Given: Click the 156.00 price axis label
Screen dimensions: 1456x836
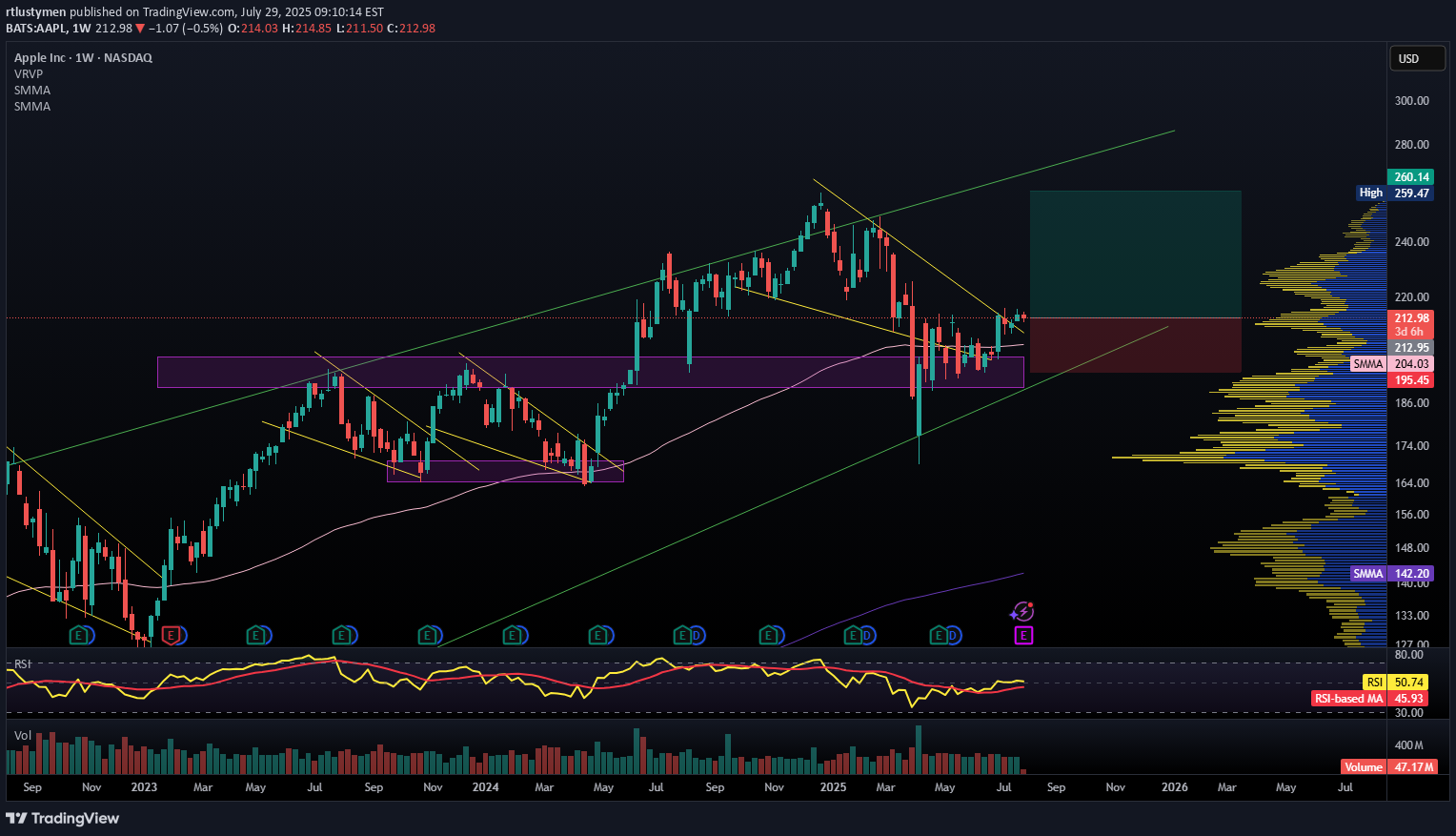Looking at the screenshot, I should [x=1411, y=515].
